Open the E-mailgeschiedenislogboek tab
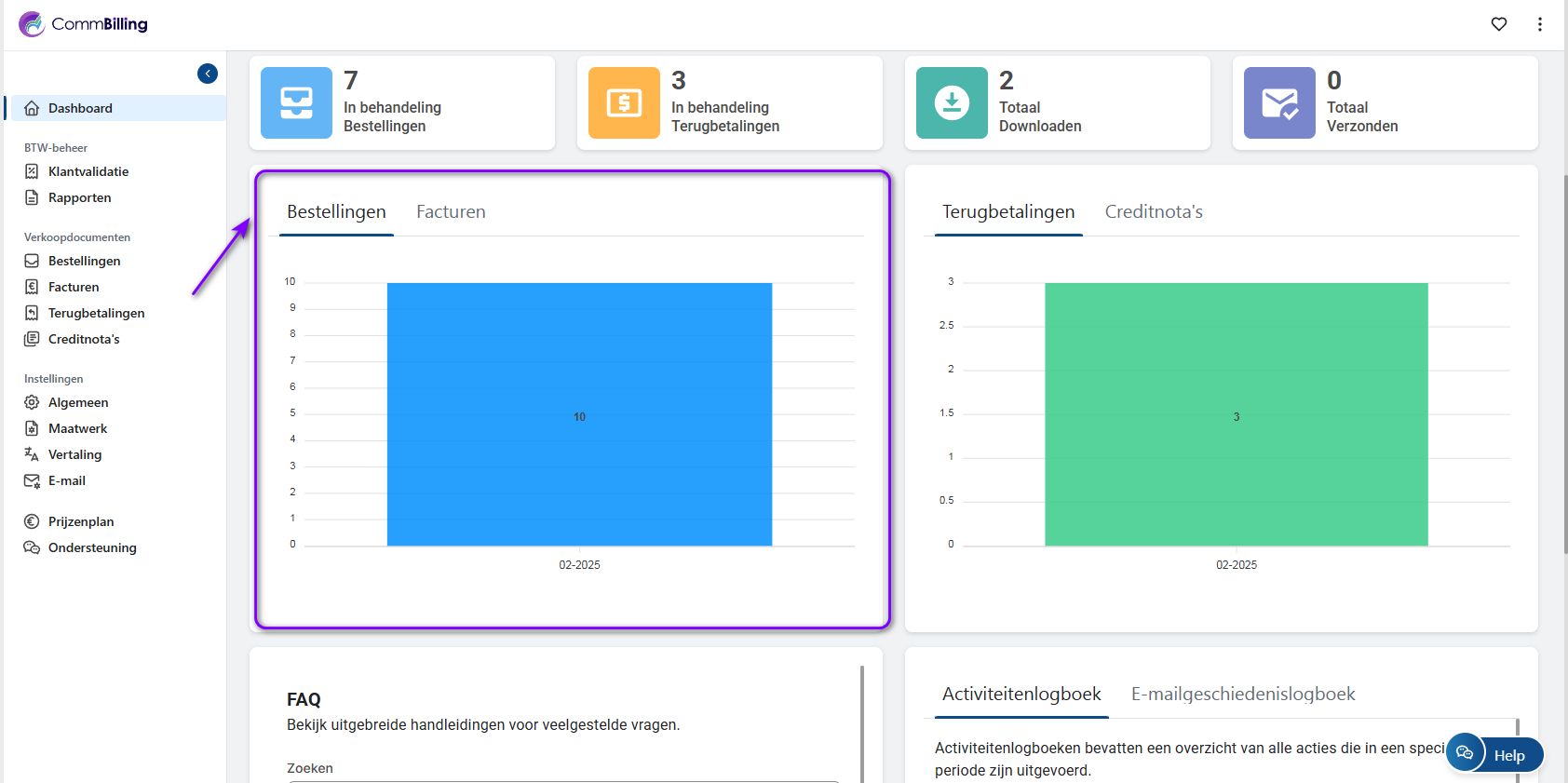Screen dimensions: 1568x783 click(x=1242, y=695)
